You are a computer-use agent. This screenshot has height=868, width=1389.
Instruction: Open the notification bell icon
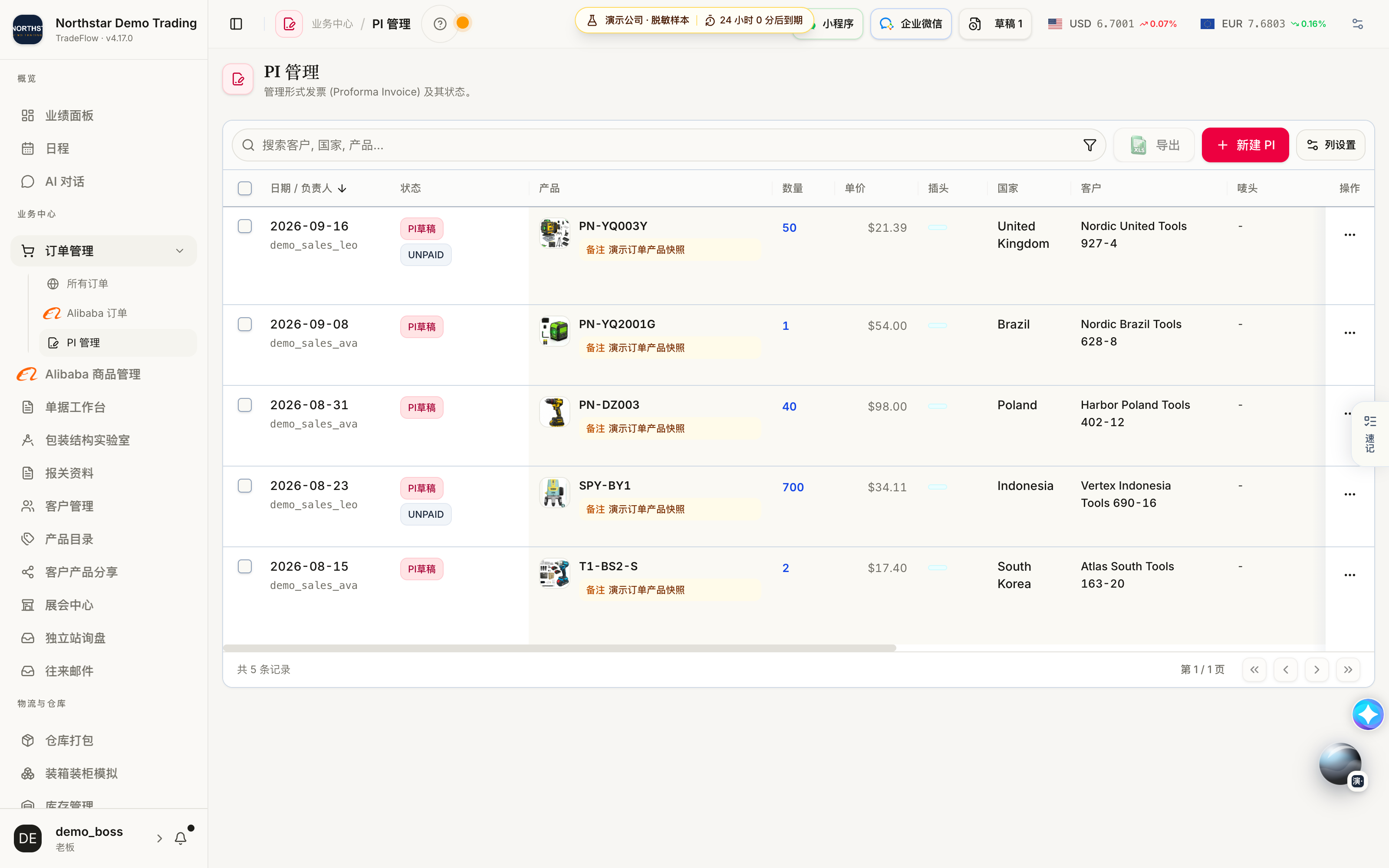[180, 838]
